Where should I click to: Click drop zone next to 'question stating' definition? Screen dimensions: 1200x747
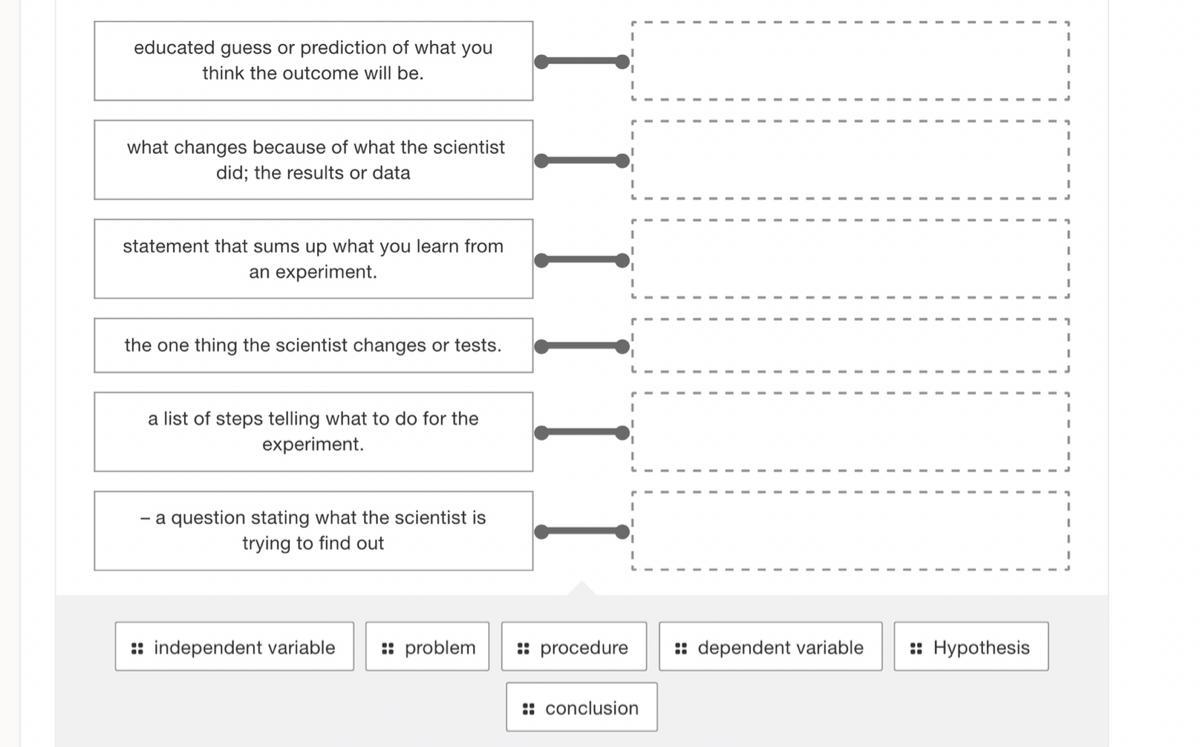(x=850, y=530)
